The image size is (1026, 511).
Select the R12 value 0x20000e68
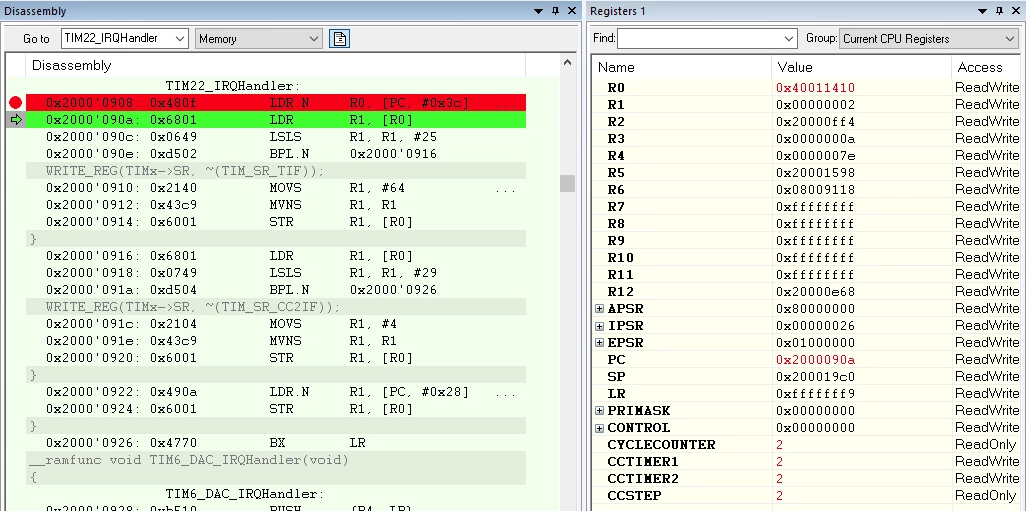point(815,291)
